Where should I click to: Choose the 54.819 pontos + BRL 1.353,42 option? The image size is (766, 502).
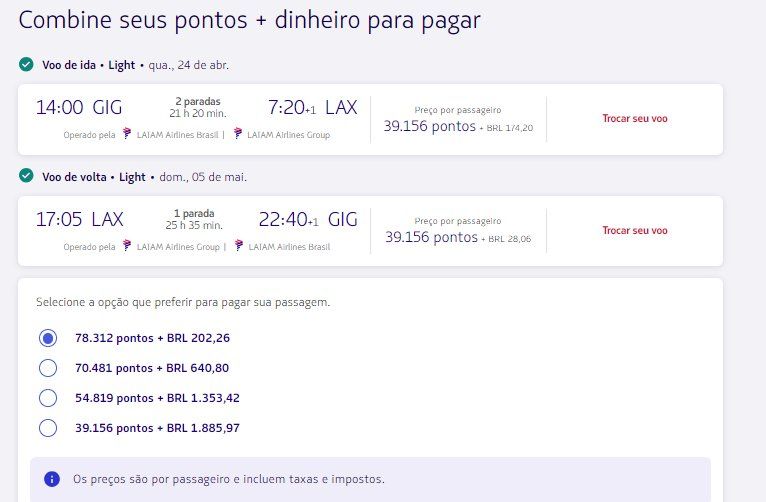[x=47, y=398]
